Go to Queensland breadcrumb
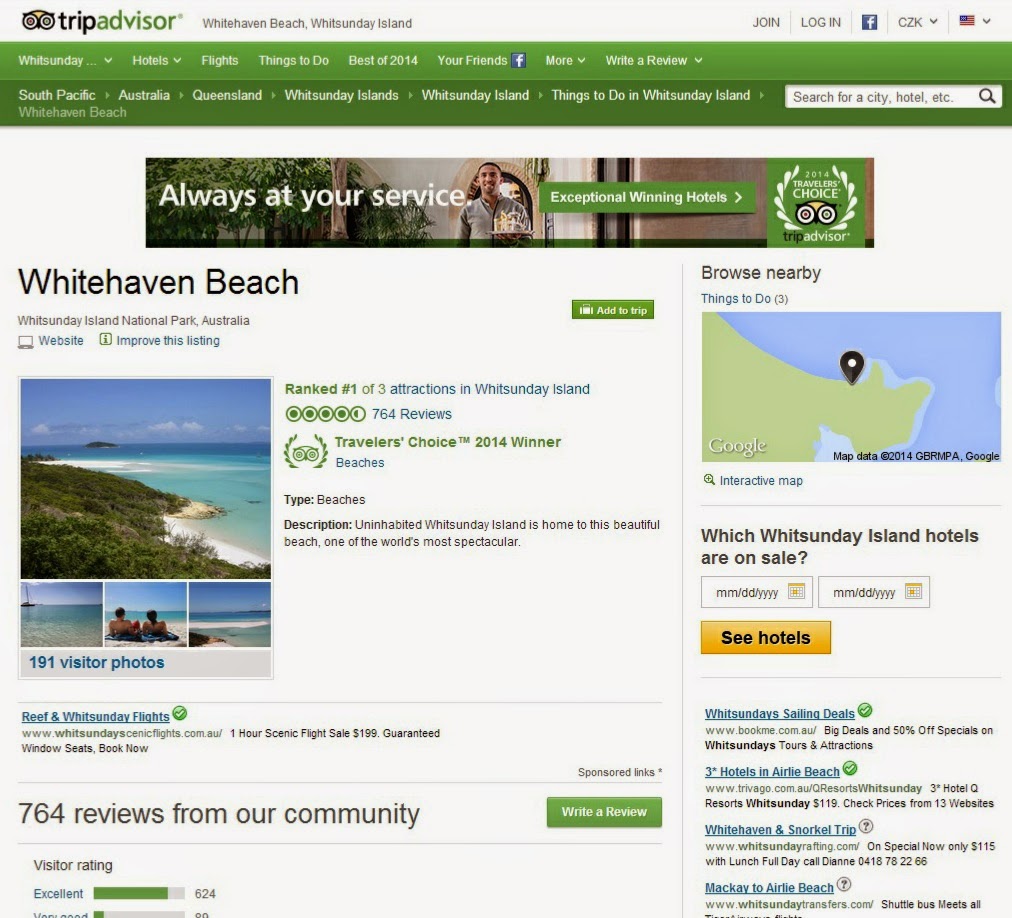 click(x=227, y=95)
